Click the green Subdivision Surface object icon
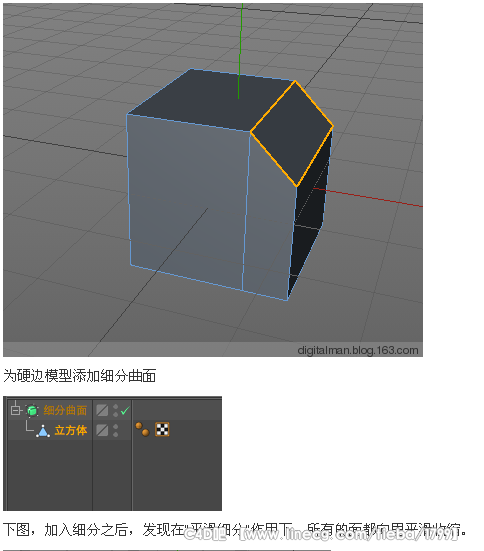The width and height of the screenshot is (484, 551). [32, 410]
